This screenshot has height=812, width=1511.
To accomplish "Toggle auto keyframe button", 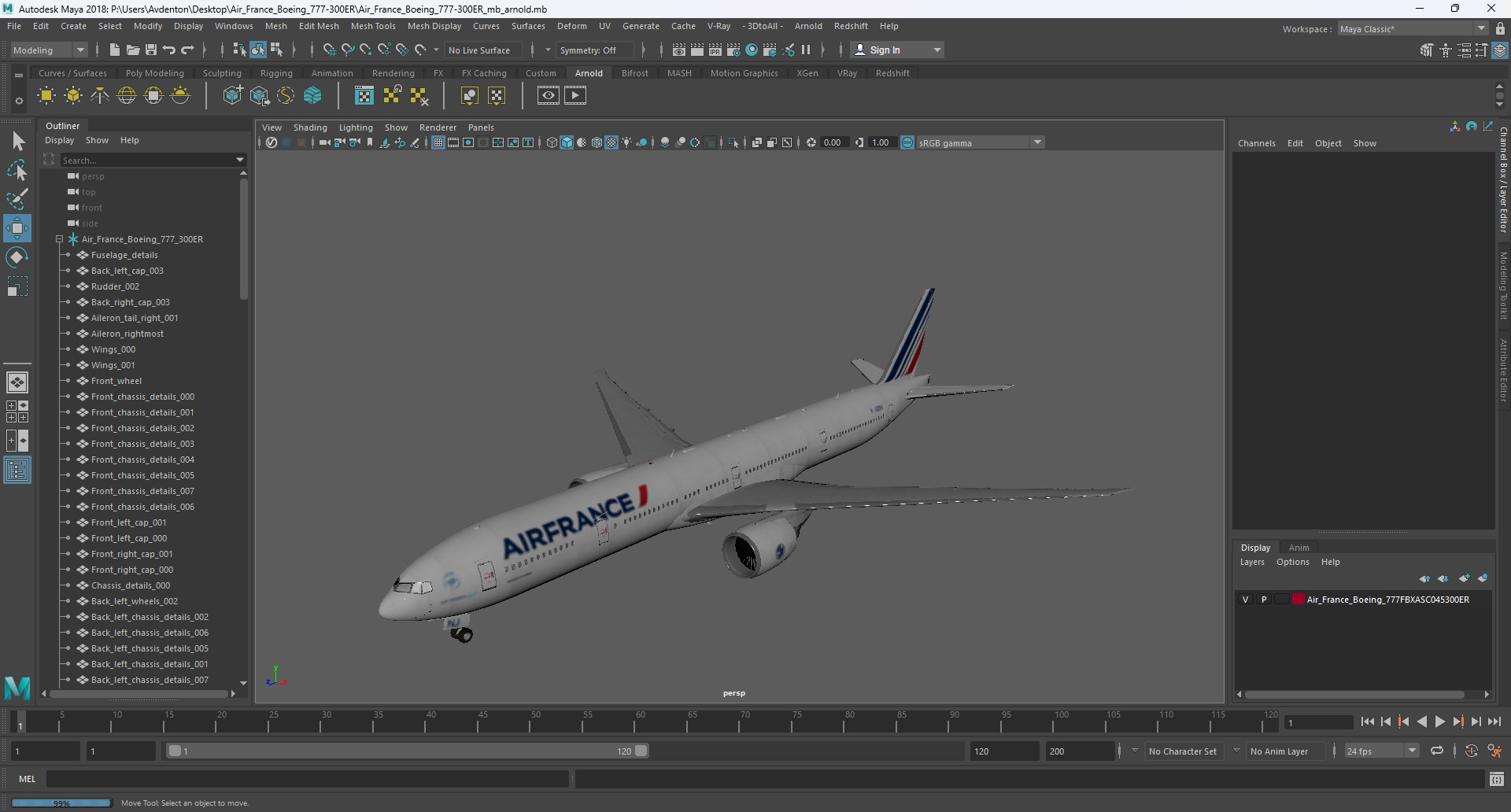I will (x=1471, y=751).
